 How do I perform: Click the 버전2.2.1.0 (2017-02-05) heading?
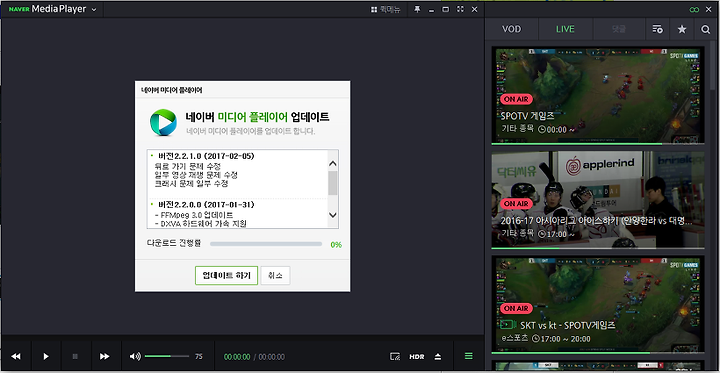click(206, 156)
